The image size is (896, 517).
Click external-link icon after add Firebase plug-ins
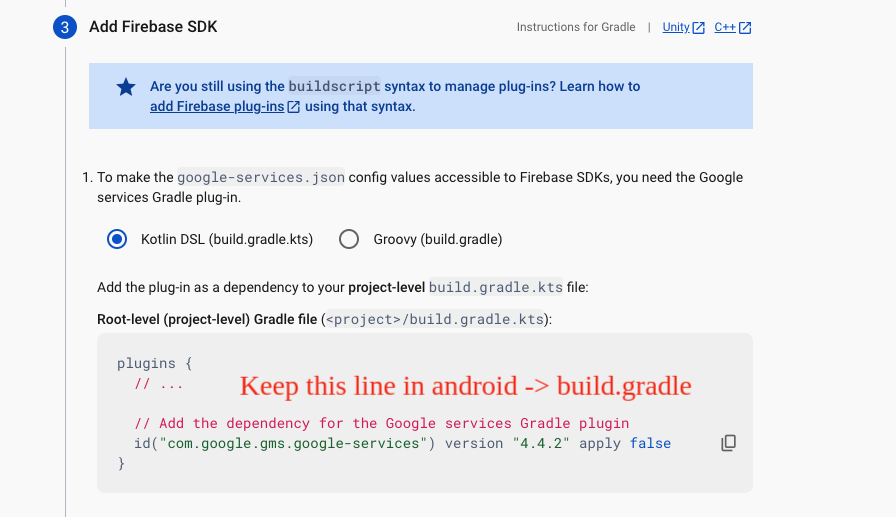coord(293,107)
